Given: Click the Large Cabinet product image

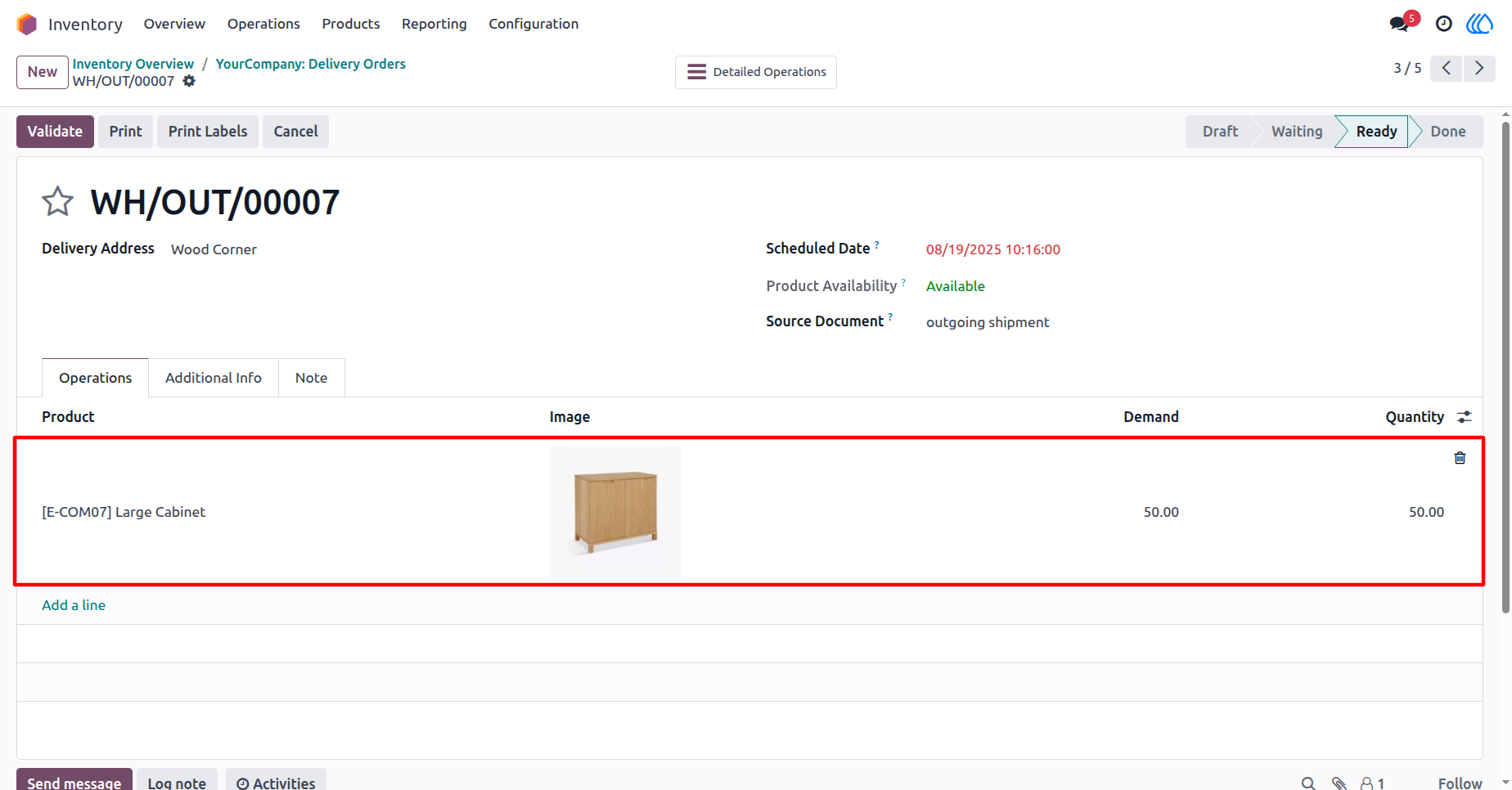Looking at the screenshot, I should click(x=615, y=512).
